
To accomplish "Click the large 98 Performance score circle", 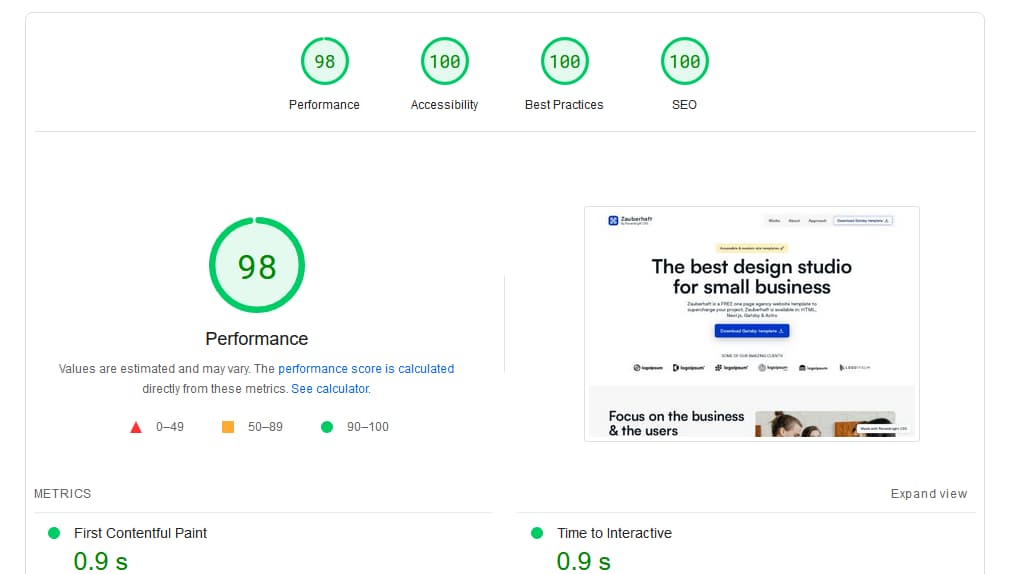I will pyautogui.click(x=257, y=265).
